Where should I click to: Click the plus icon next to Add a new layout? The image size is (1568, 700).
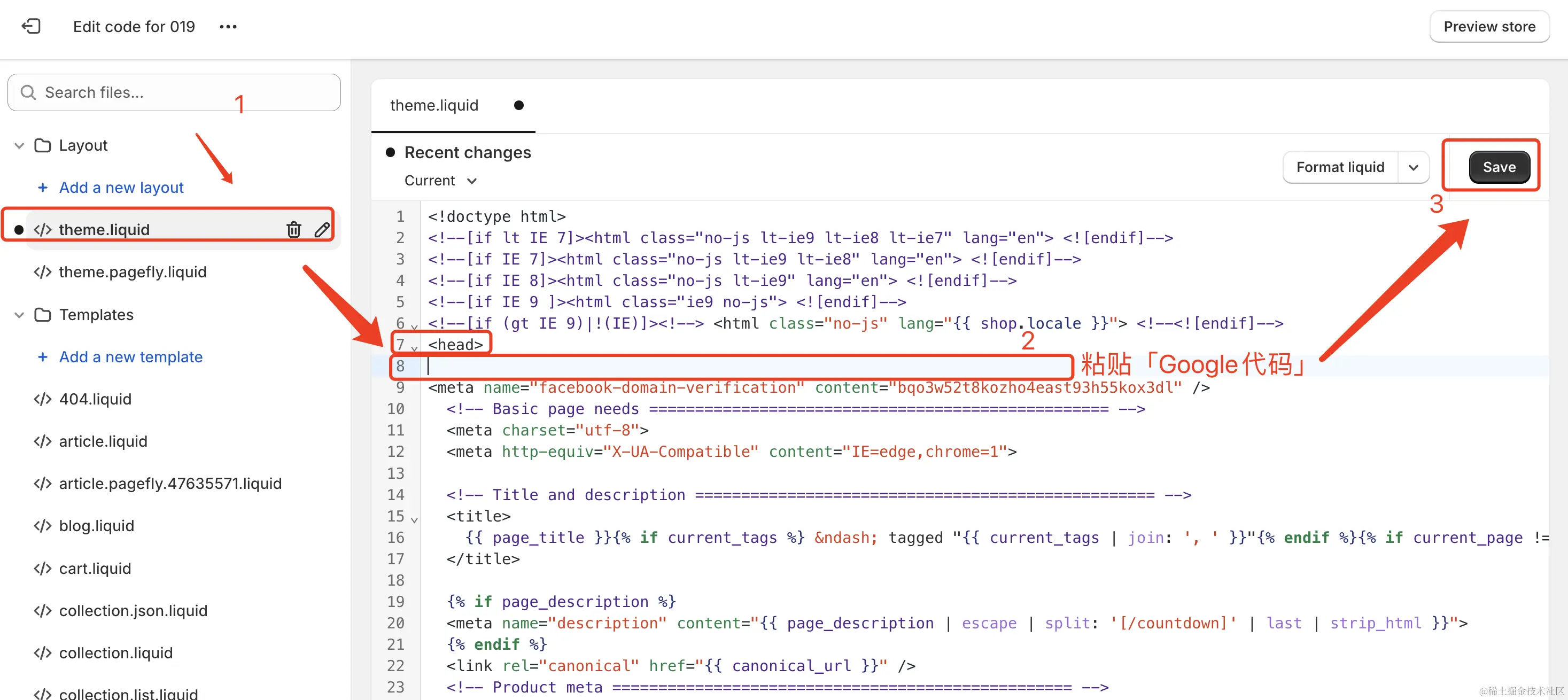(43, 188)
